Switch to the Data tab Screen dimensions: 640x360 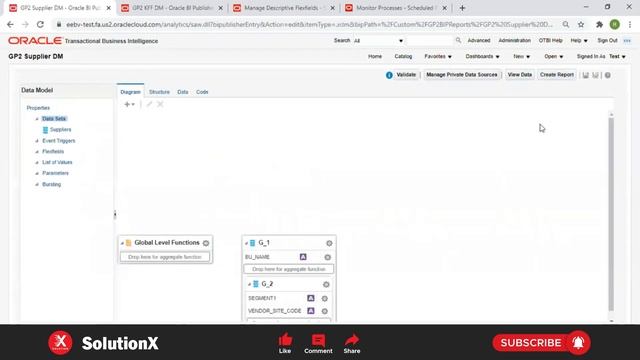pos(183,92)
